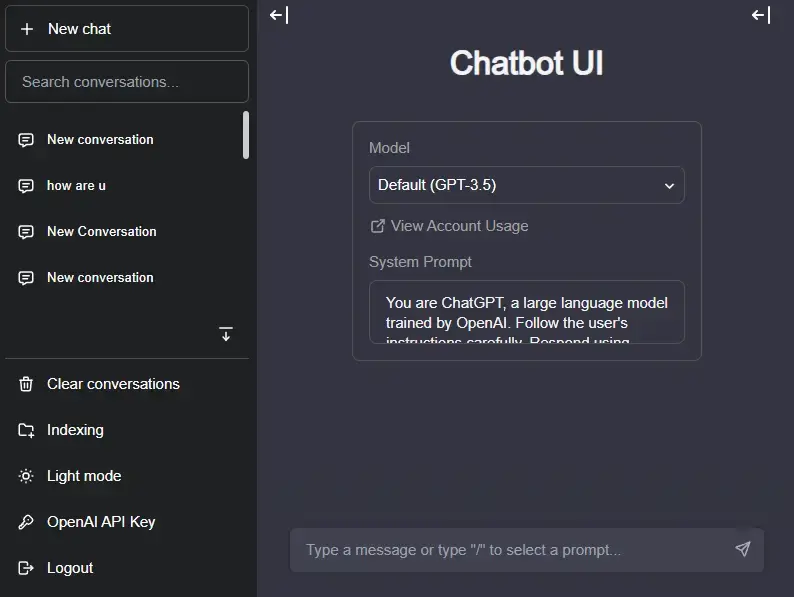Click the Indexing folder icon

click(x=26, y=430)
